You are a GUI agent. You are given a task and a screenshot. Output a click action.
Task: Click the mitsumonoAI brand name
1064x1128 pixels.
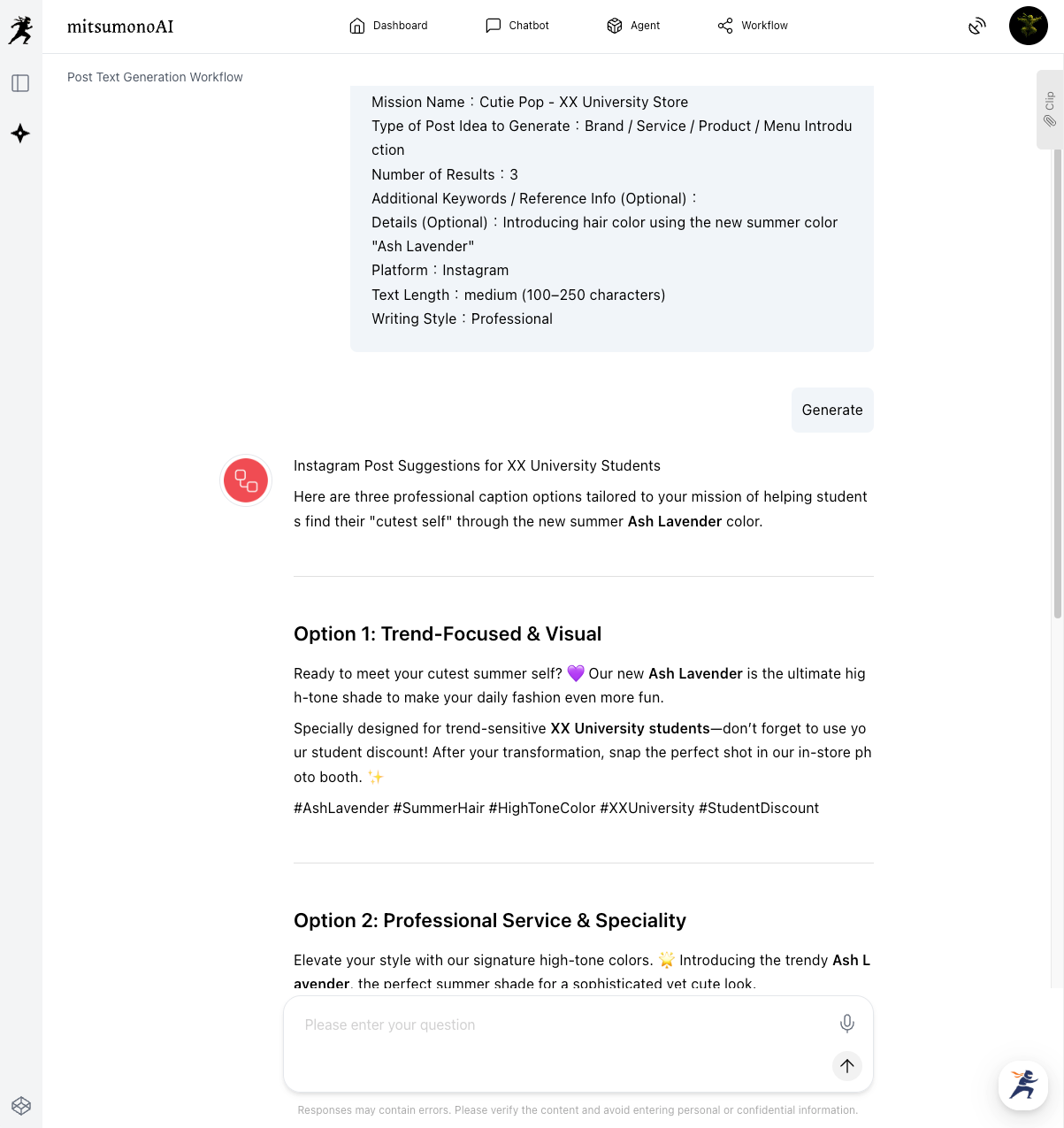pyautogui.click(x=120, y=27)
